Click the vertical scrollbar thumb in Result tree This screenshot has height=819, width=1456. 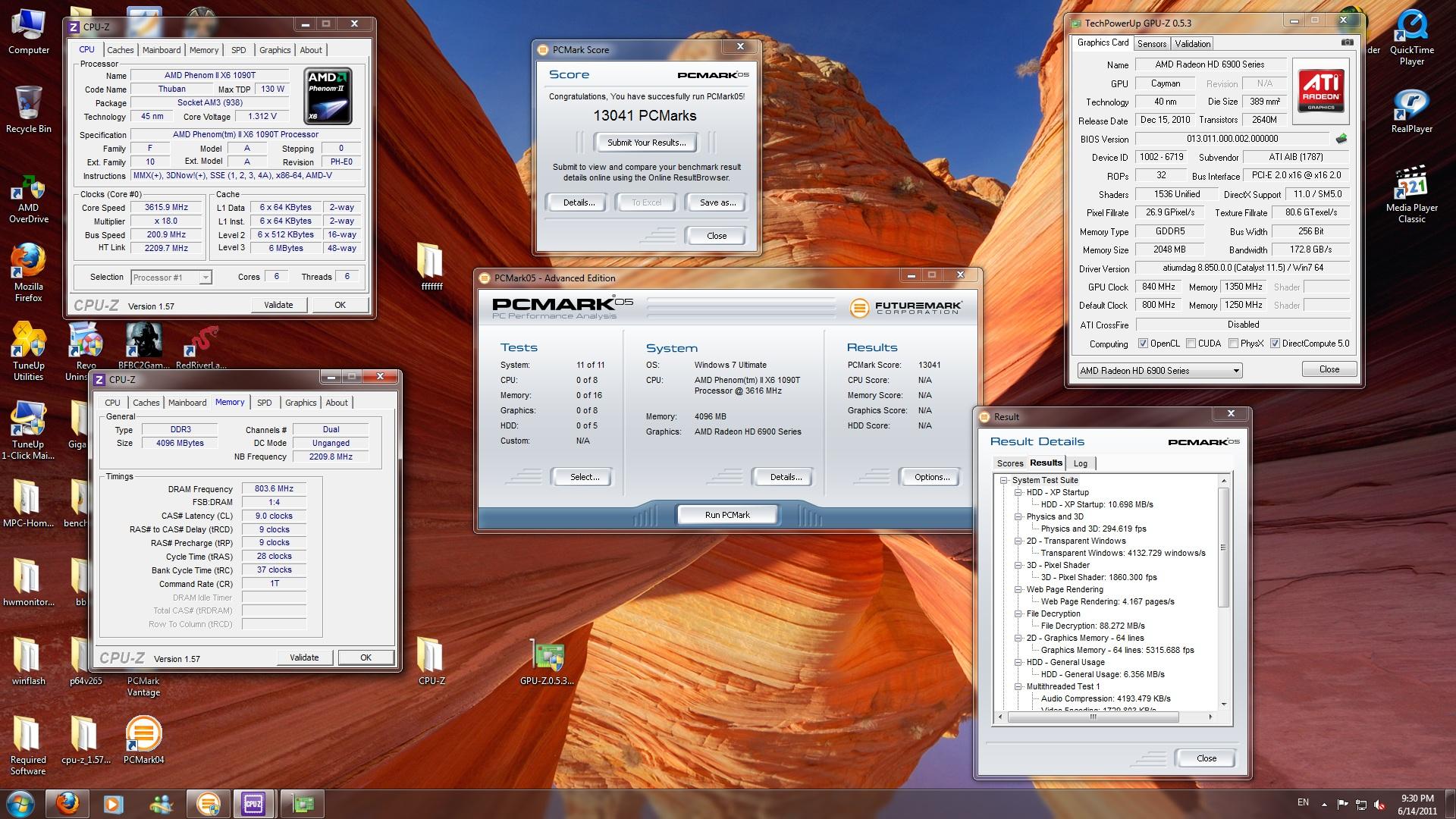1222,547
